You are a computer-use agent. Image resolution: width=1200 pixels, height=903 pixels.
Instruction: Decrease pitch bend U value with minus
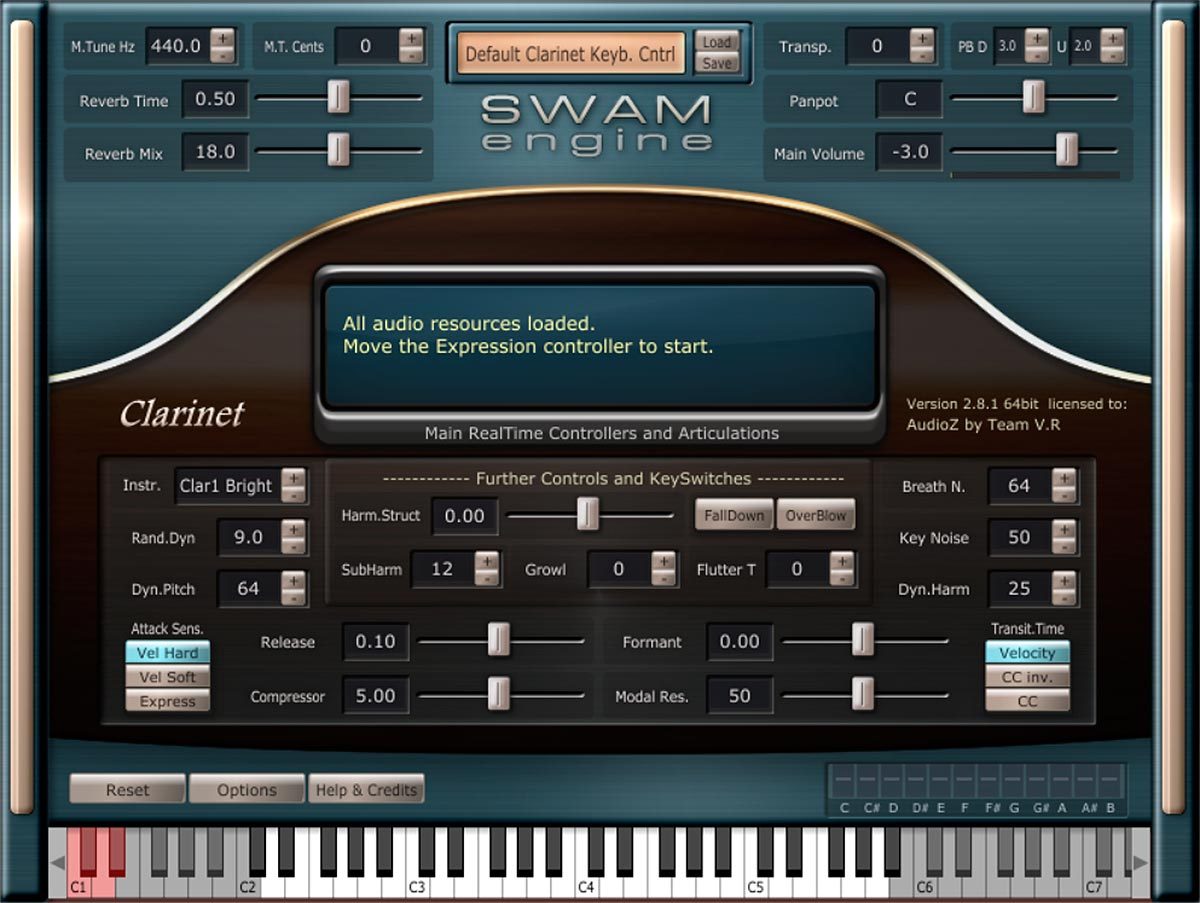click(x=1113, y=54)
